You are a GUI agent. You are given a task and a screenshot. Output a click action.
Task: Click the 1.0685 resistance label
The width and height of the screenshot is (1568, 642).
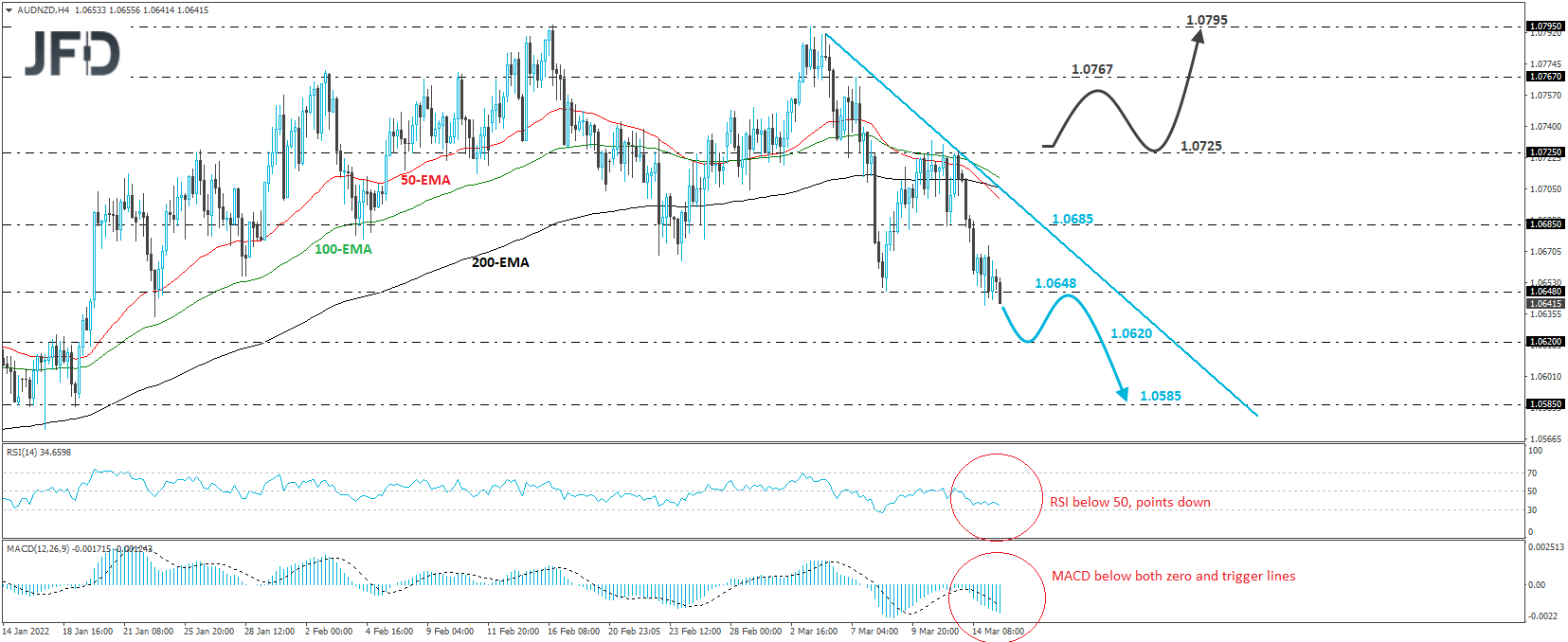click(x=1072, y=219)
